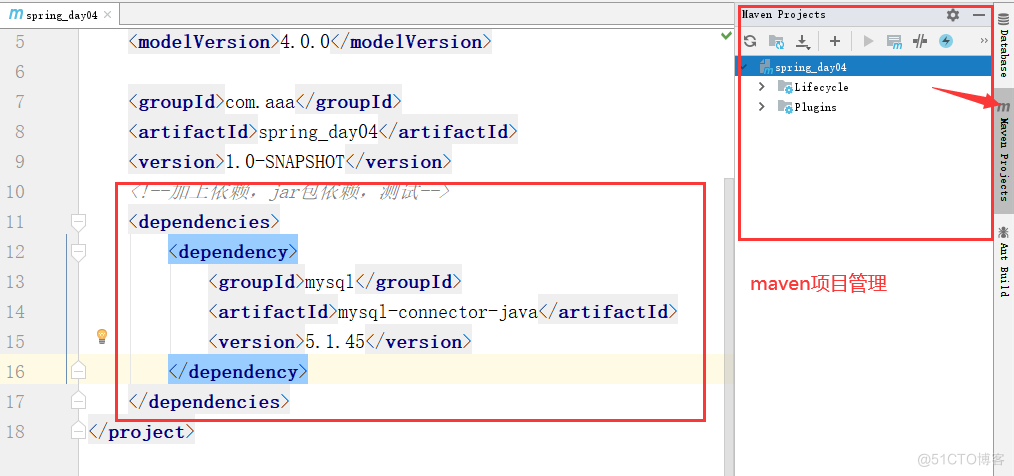The height and width of the screenshot is (476, 1014).
Task: Hide the Maven Projects panel
Action: (x=978, y=15)
